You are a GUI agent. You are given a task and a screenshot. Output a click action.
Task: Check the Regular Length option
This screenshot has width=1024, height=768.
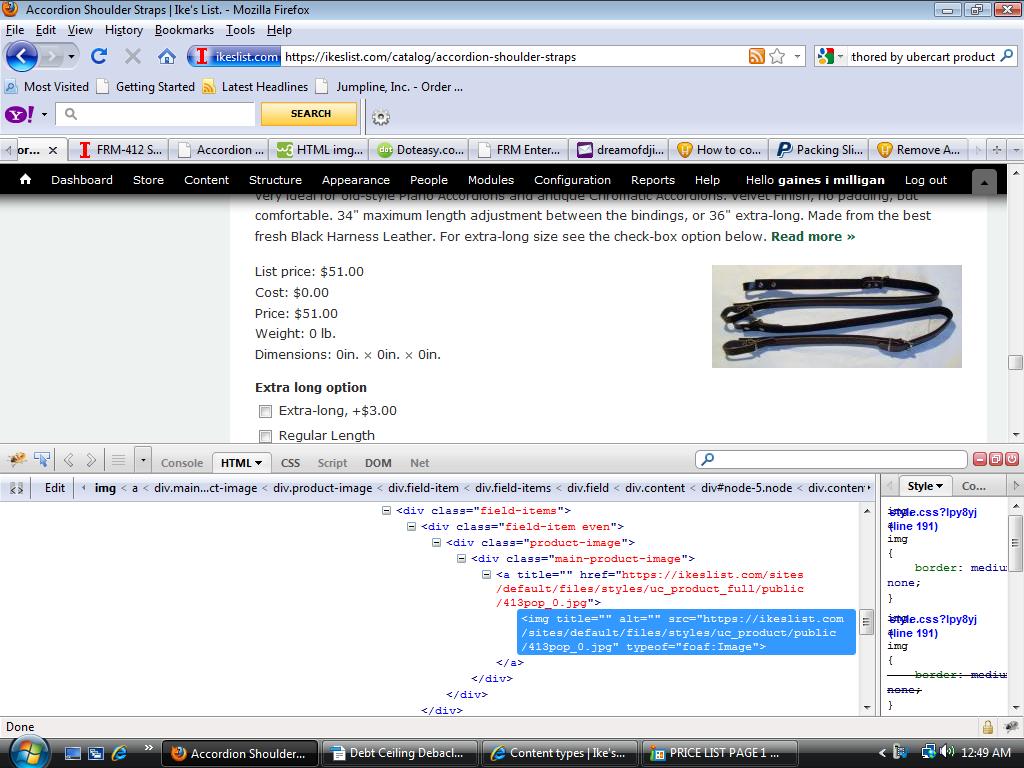[x=265, y=436]
